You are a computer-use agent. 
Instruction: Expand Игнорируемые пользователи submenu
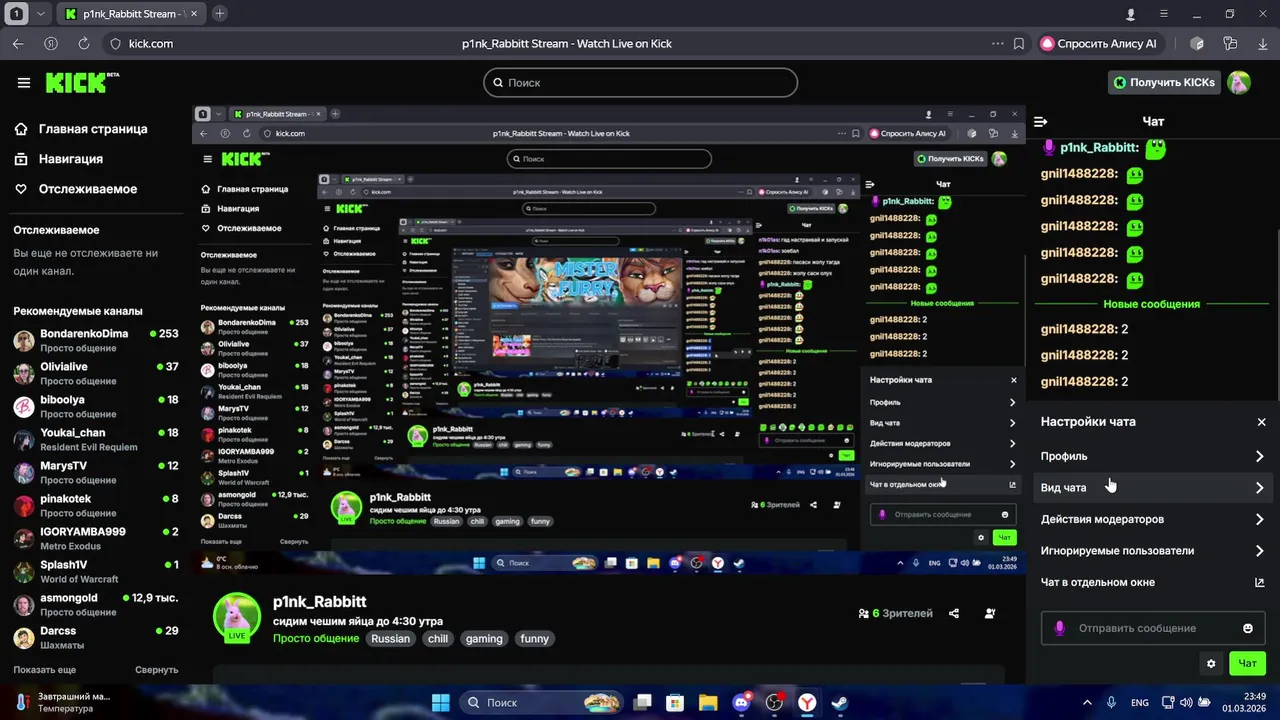click(1153, 551)
